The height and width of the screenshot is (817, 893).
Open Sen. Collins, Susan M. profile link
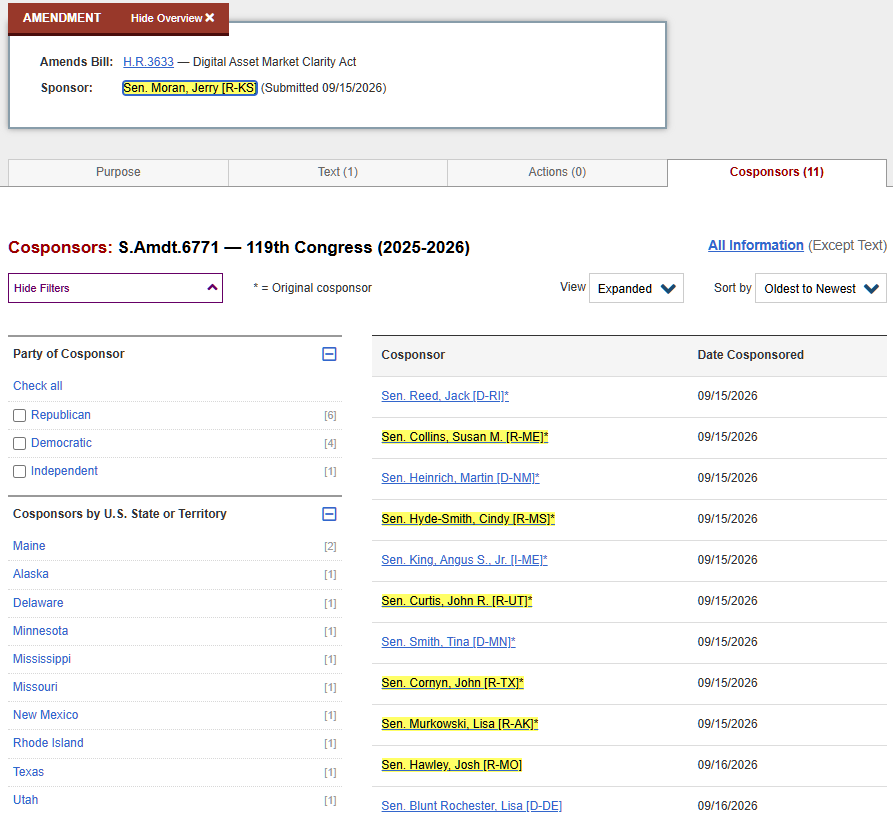(x=465, y=437)
